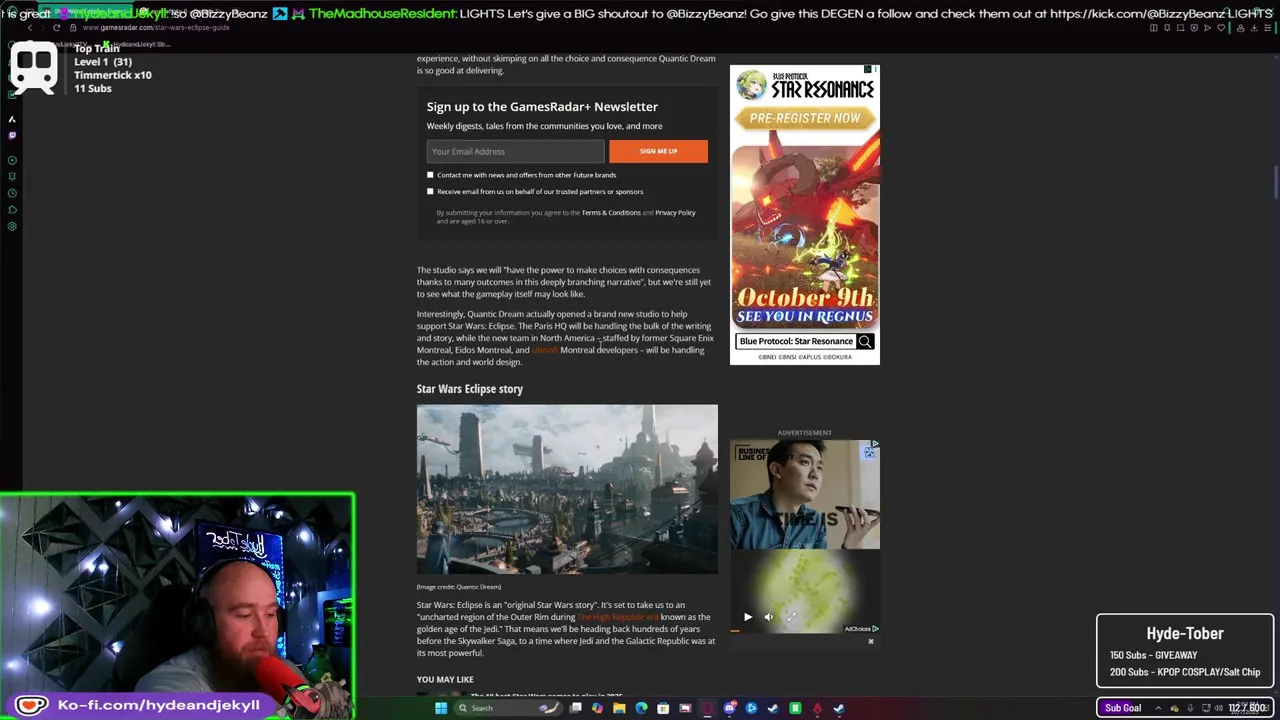Follow 'The High Republic era' link
Image resolution: width=1280 pixels, height=720 pixels.
click(618, 617)
